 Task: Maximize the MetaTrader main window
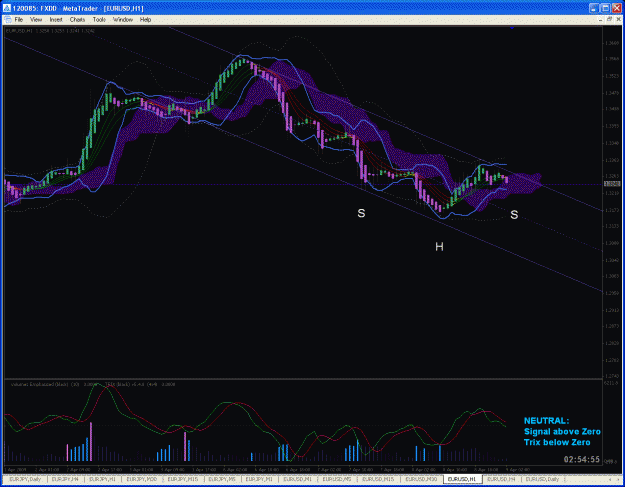pos(605,8)
